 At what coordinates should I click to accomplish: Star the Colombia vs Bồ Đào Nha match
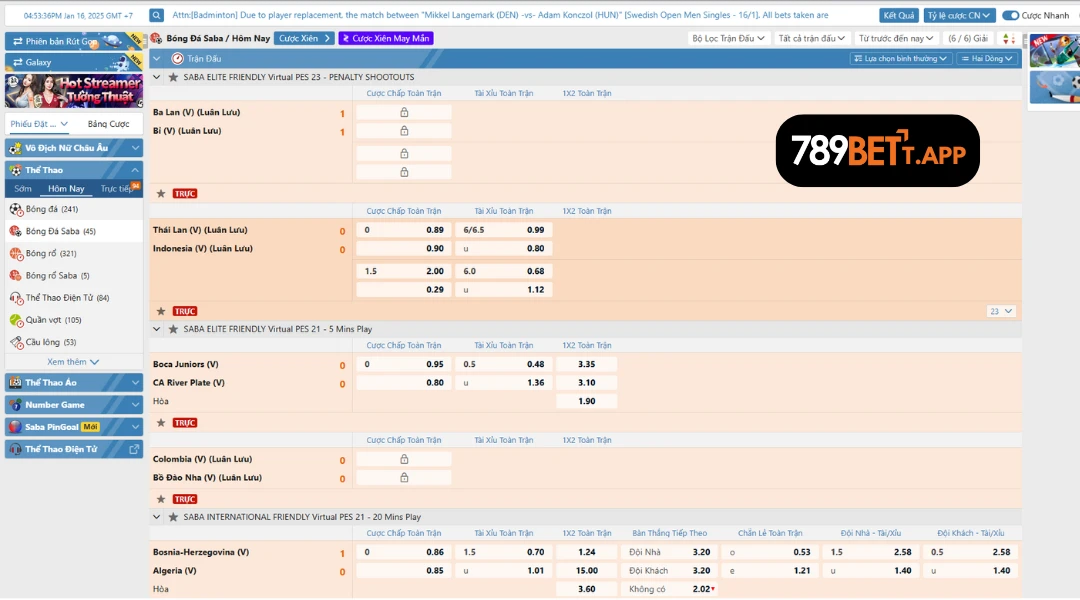[161, 499]
